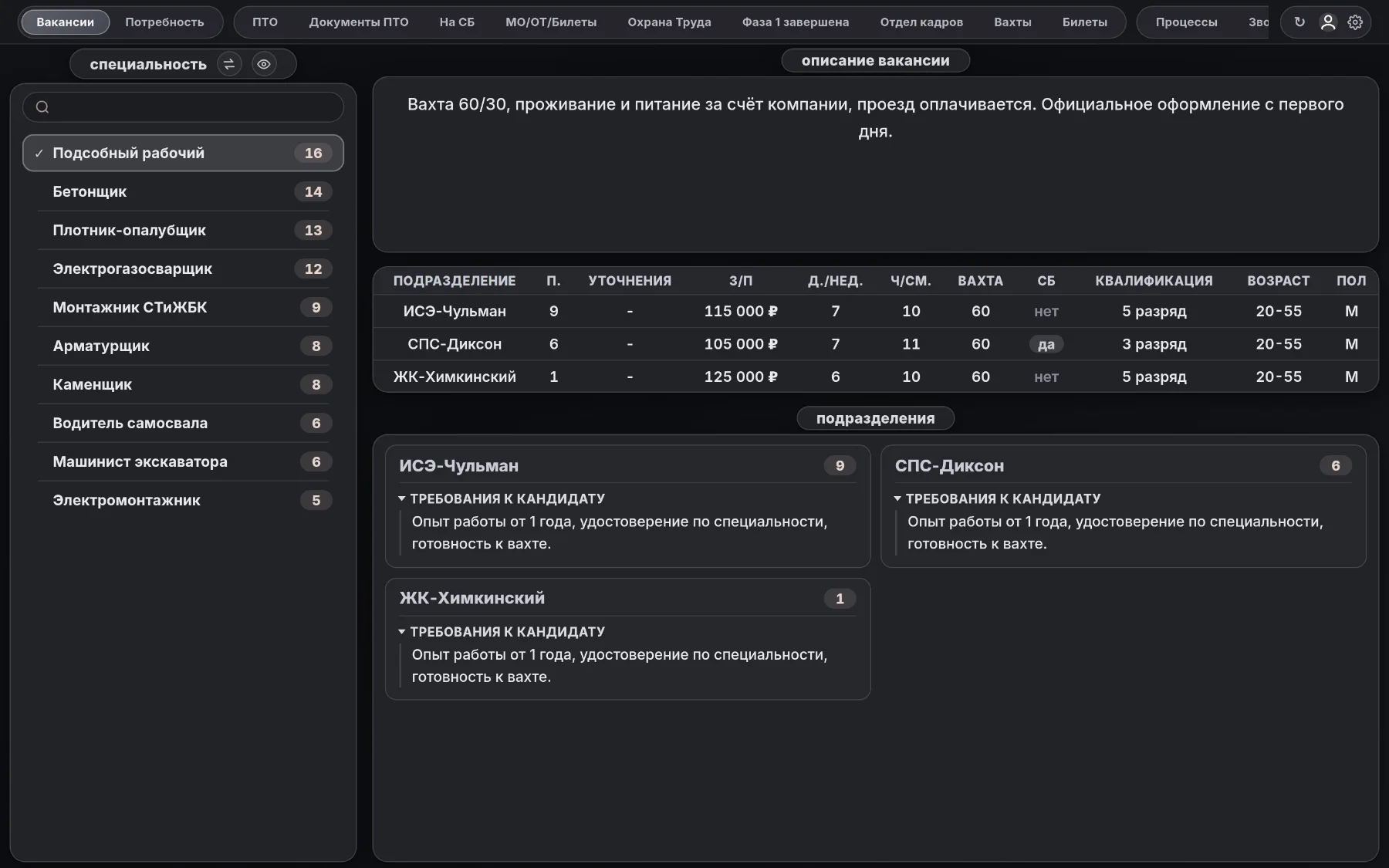The width and height of the screenshot is (1389, 868).
Task: Focus the specialty search field
Action: tap(183, 107)
